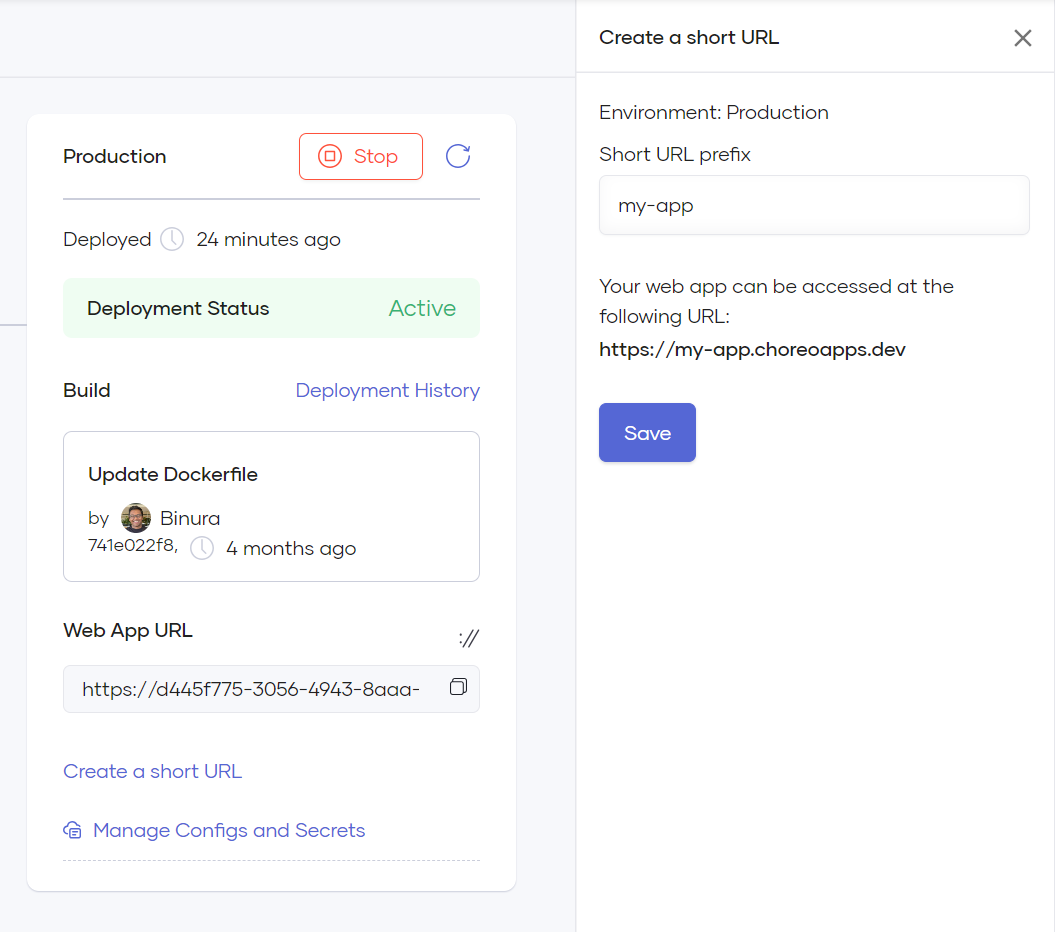Close the Create a short URL panel
1055x932 pixels.
click(x=1023, y=38)
